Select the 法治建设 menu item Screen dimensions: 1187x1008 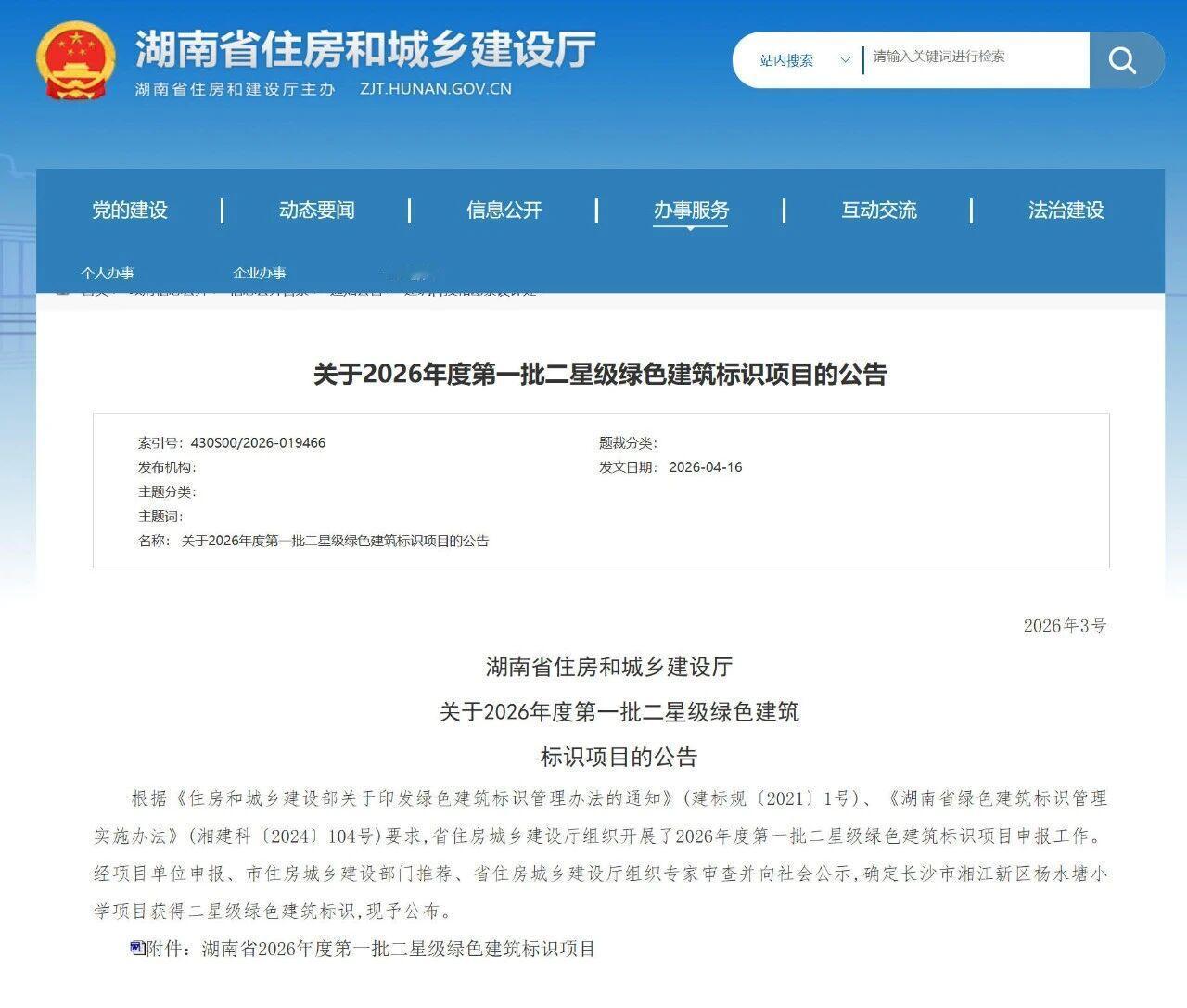(1066, 211)
